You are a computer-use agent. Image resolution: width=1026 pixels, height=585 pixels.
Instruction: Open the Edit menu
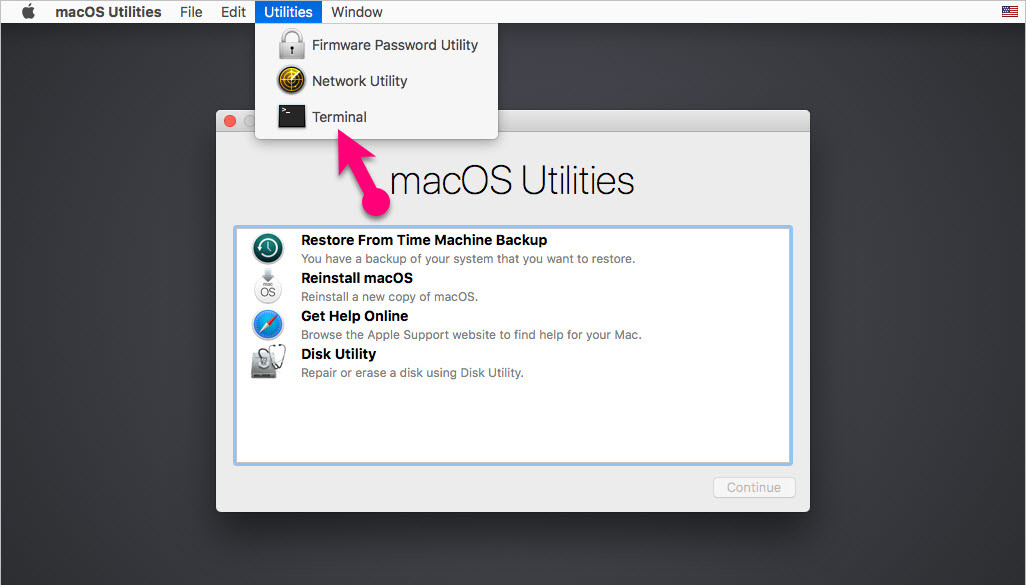tap(233, 12)
